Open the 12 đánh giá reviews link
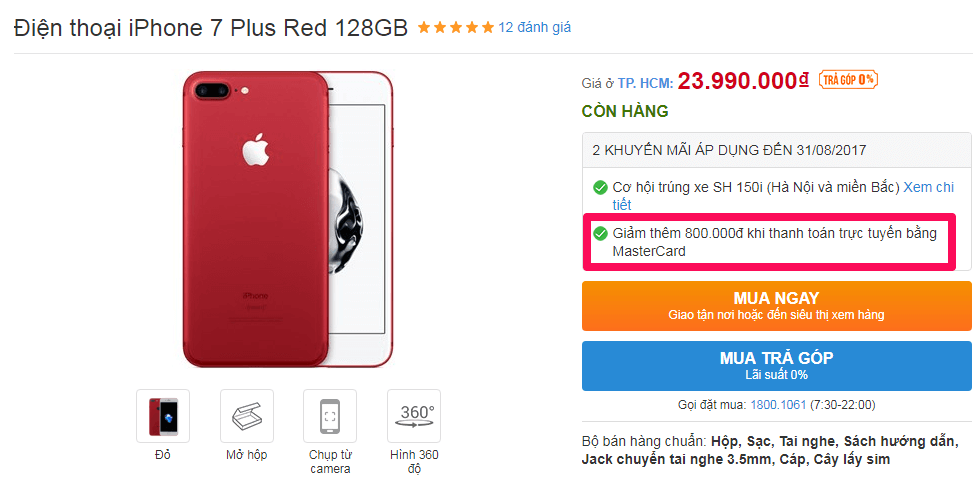973x477 pixels. click(534, 27)
